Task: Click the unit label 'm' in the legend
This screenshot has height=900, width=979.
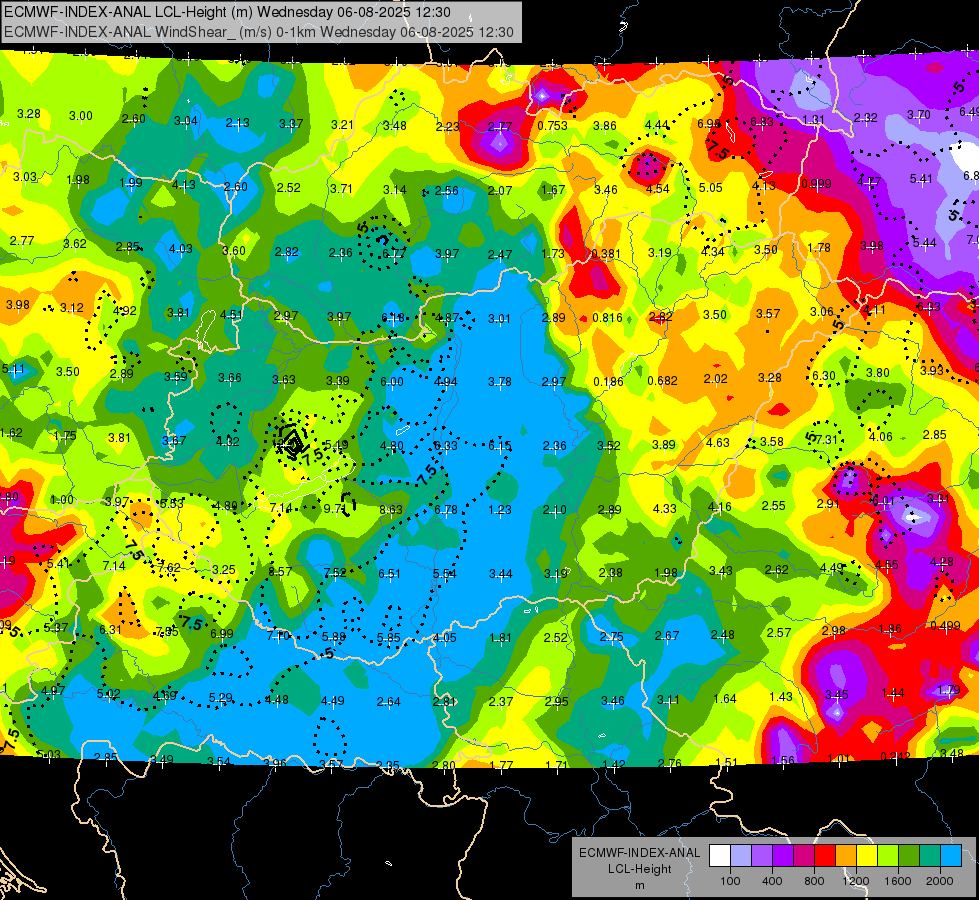Action: 639,886
